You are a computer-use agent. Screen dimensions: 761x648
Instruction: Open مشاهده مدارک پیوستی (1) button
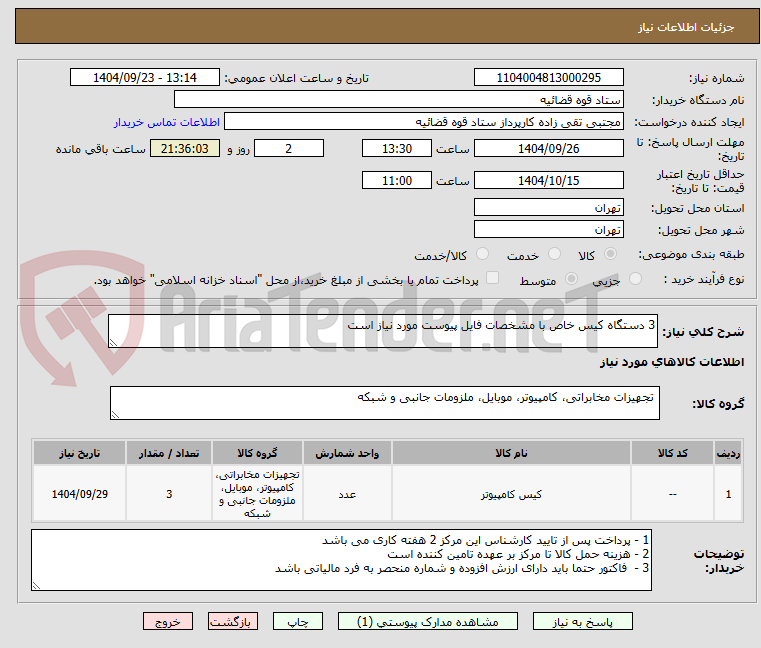(x=428, y=621)
